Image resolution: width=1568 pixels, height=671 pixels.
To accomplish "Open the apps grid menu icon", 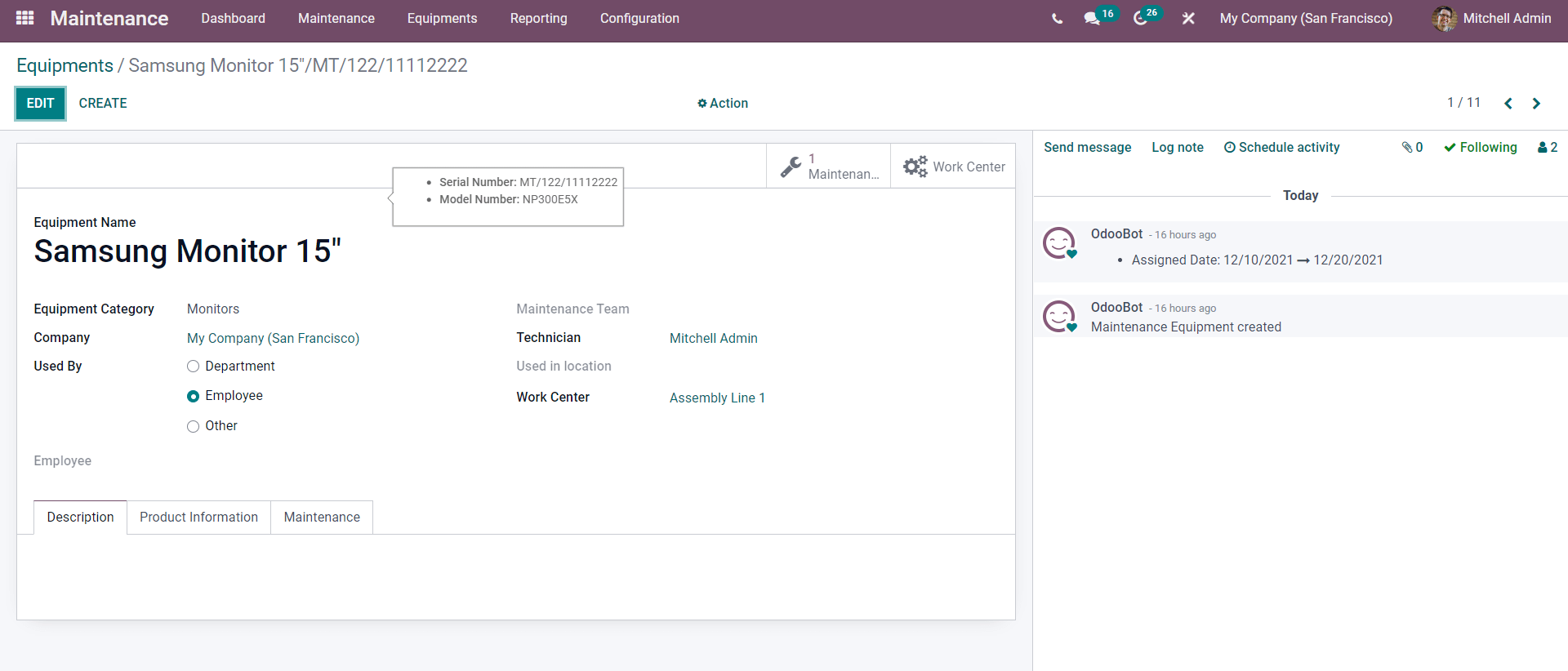I will click(x=24, y=17).
